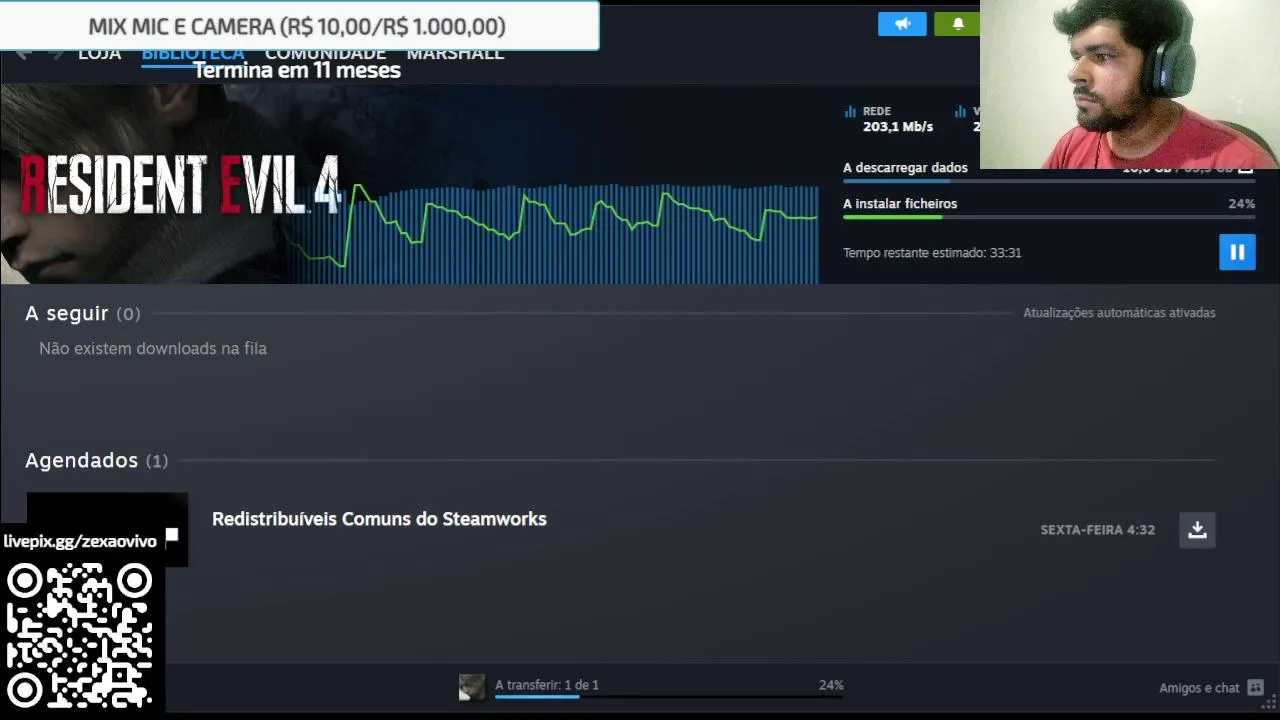
Task: Click the 24% install percentage value
Action: click(x=1242, y=204)
